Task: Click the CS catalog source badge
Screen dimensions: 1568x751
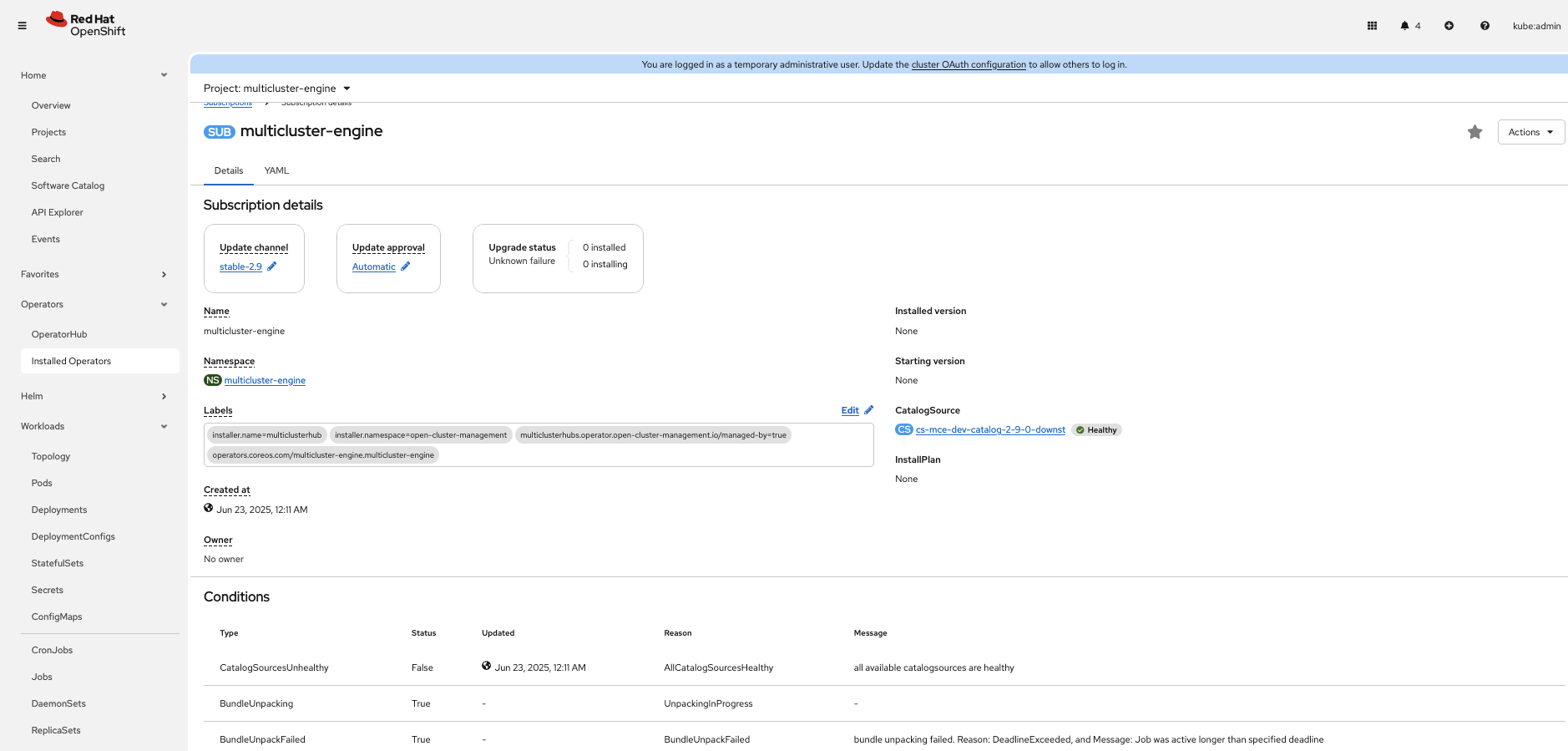Action: [904, 429]
